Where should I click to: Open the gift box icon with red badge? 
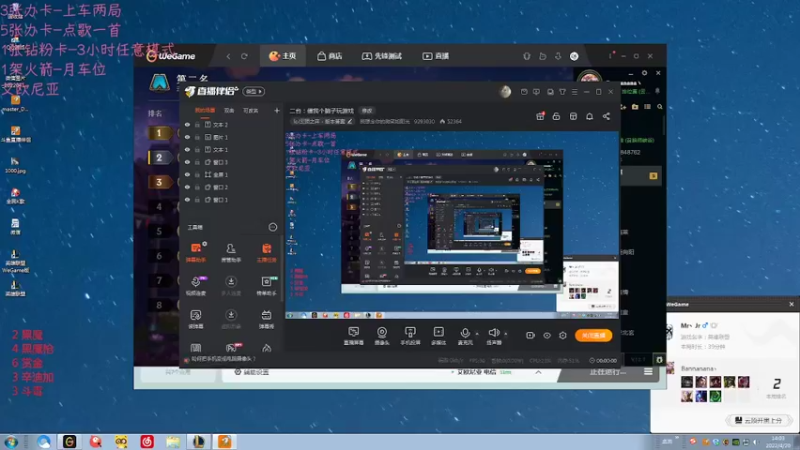pos(540,116)
